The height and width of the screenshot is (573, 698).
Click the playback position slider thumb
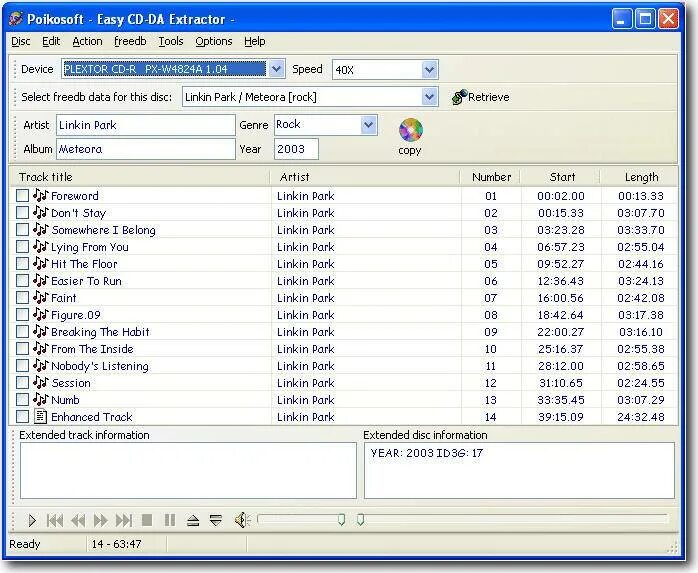tap(361, 520)
